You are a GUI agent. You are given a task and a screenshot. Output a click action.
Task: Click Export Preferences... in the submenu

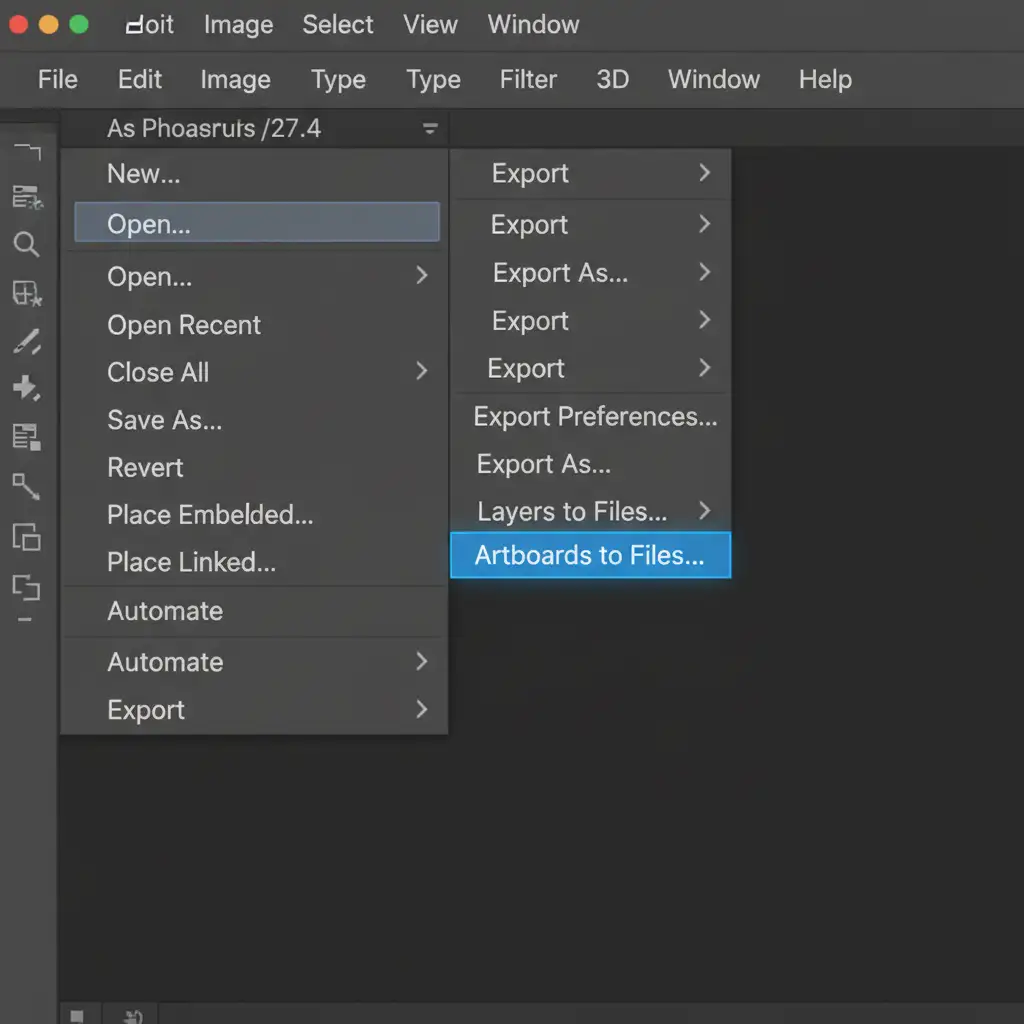pyautogui.click(x=595, y=417)
